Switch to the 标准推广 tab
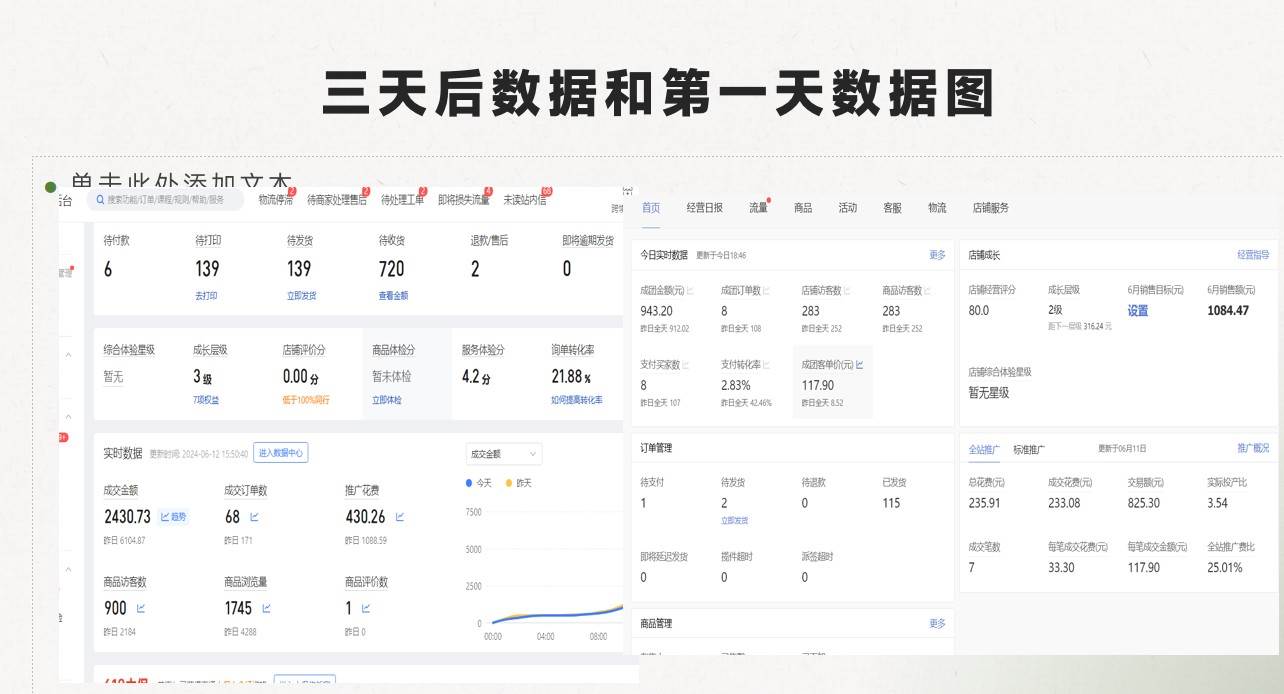This screenshot has height=694, width=1284. click(x=1027, y=447)
